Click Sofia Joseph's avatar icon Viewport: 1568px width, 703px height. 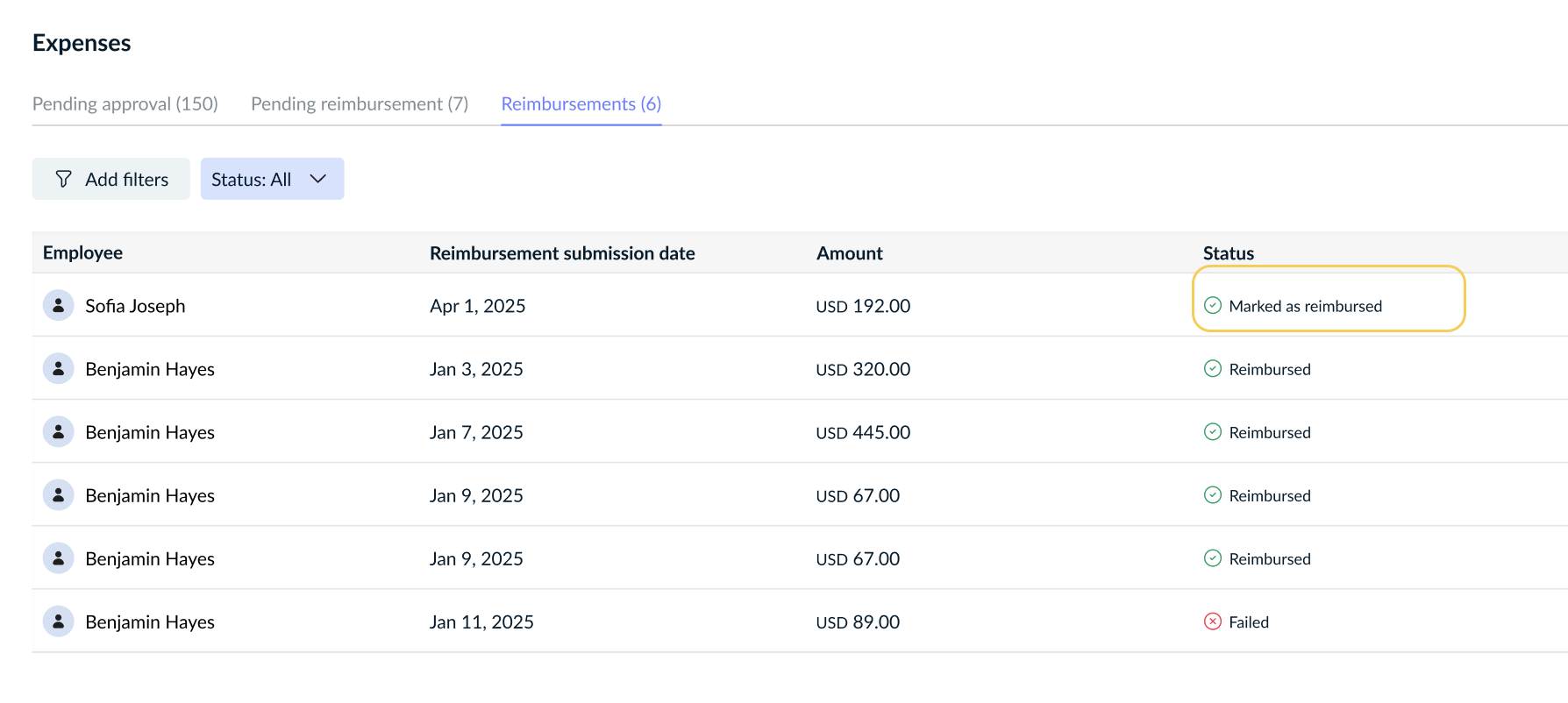[58, 306]
